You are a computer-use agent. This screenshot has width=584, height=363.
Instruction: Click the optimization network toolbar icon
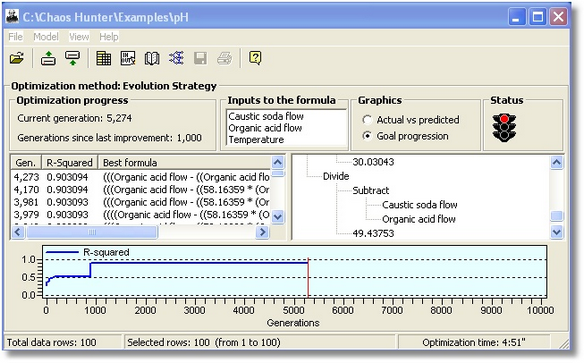(x=176, y=58)
